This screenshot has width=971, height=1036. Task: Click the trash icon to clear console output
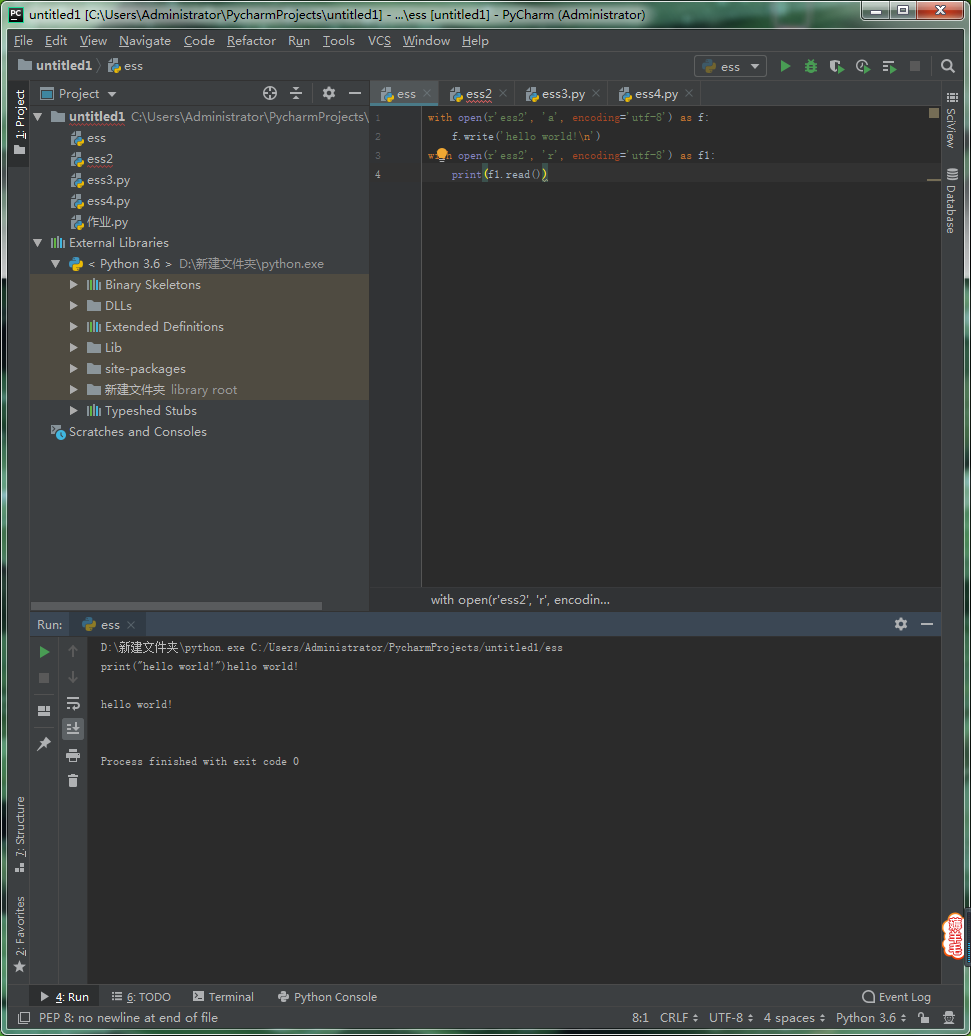(x=73, y=780)
